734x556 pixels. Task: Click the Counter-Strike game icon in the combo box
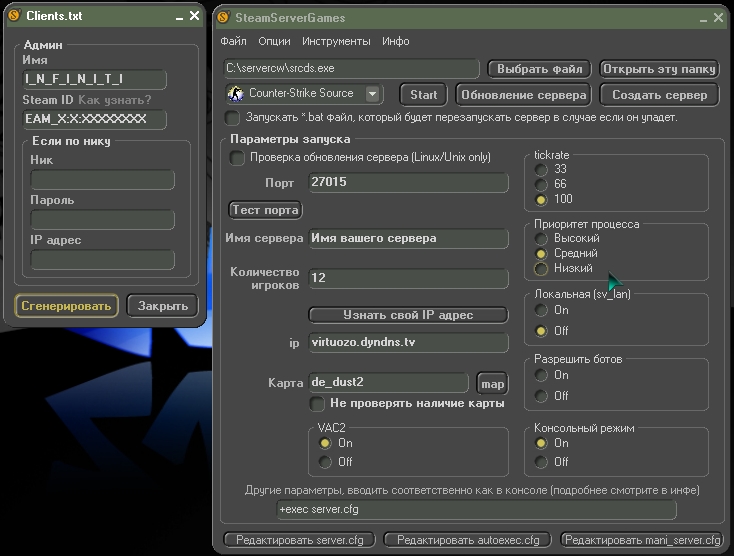235,94
